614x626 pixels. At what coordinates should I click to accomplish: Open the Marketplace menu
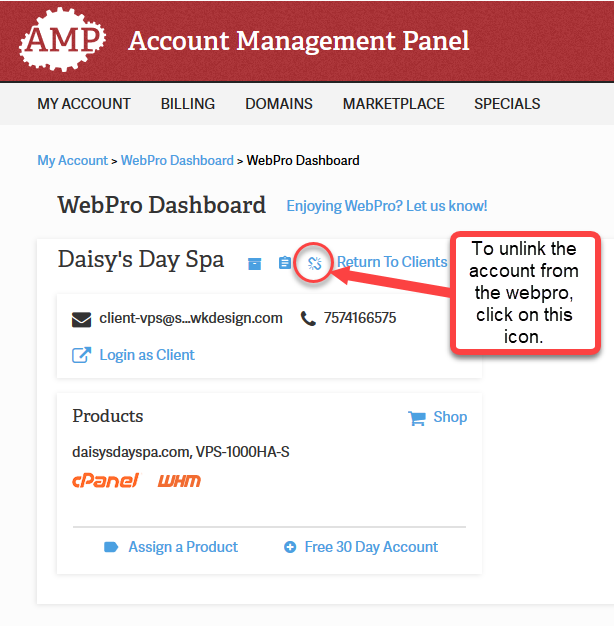[x=393, y=104]
